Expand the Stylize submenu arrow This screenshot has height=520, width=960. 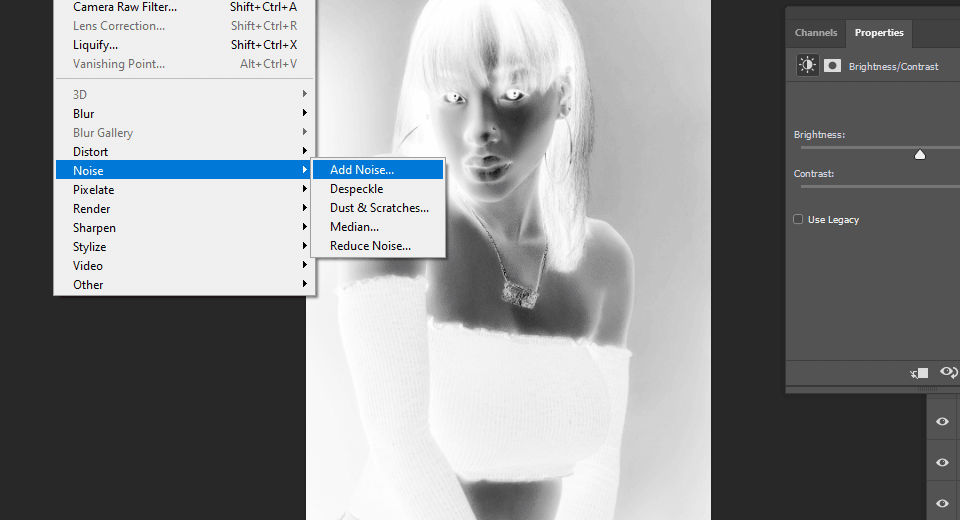pos(304,246)
